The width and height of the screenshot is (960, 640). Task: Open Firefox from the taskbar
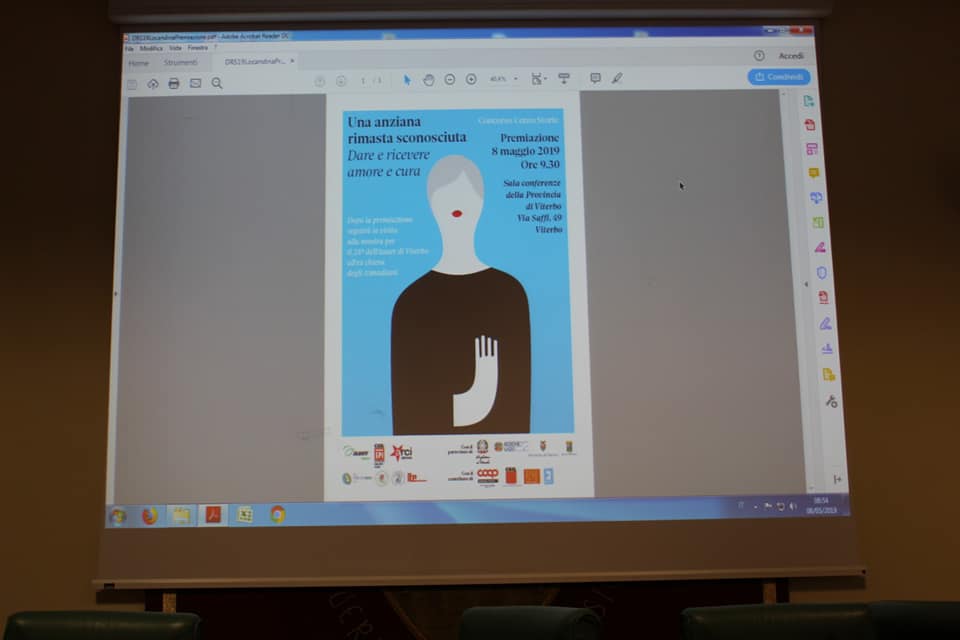(x=149, y=516)
